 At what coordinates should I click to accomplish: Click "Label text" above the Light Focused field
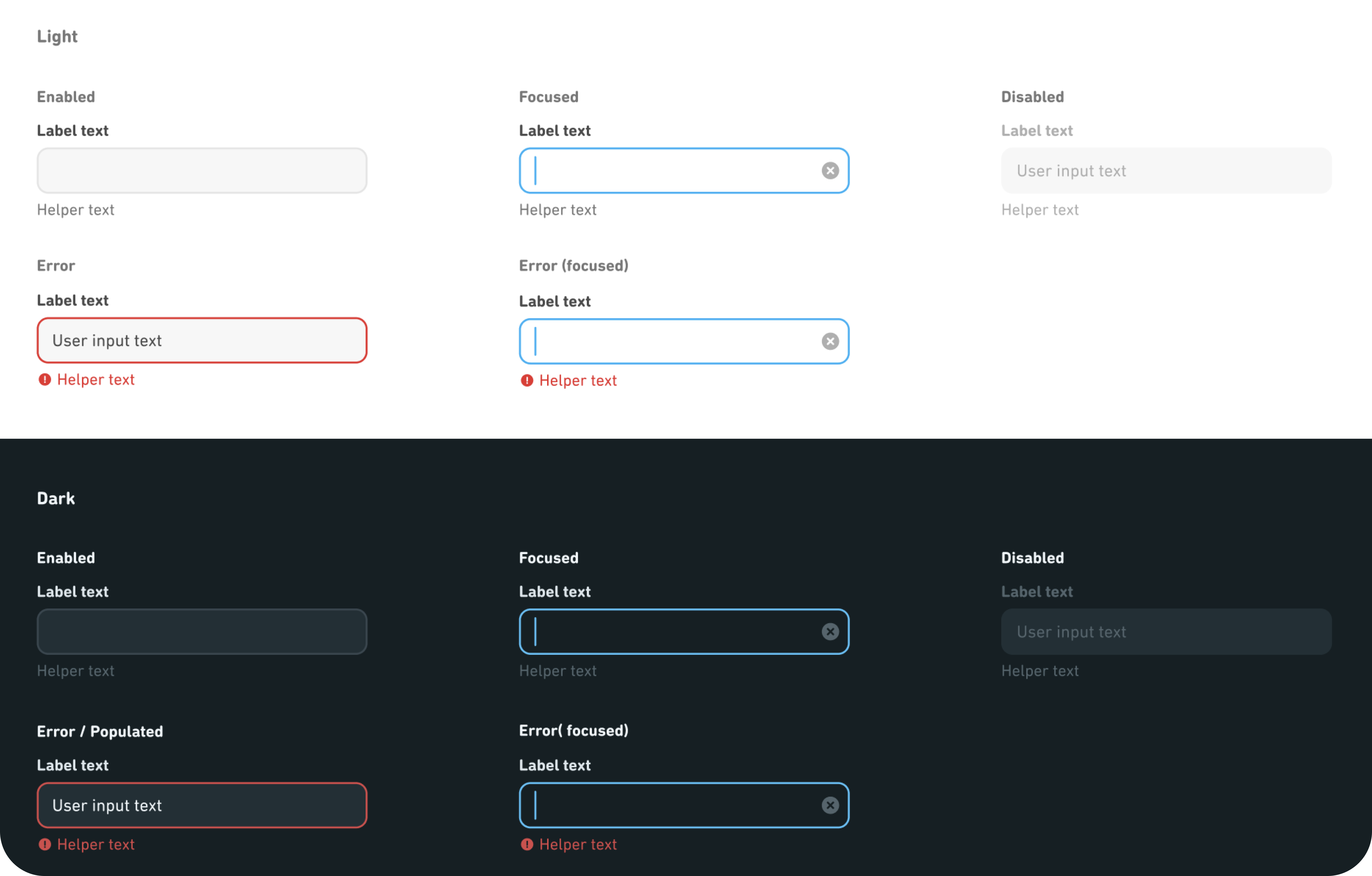(555, 130)
